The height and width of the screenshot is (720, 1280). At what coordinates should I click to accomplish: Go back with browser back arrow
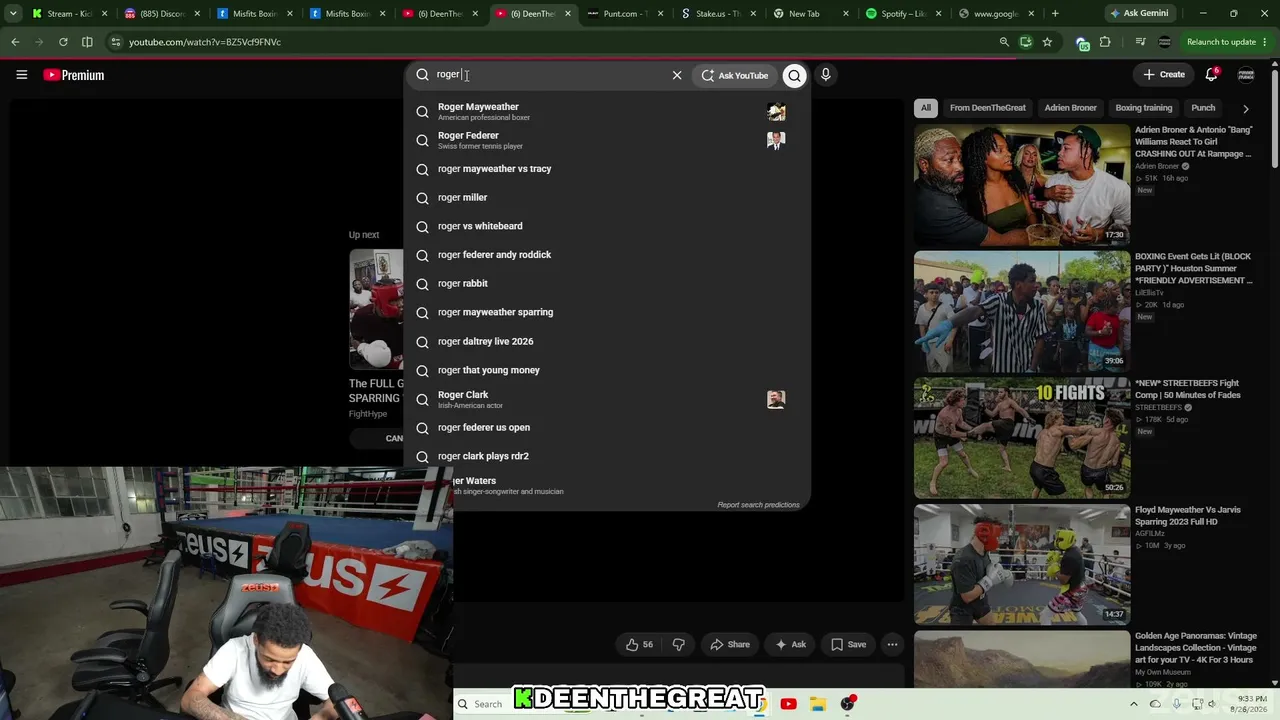coord(15,42)
